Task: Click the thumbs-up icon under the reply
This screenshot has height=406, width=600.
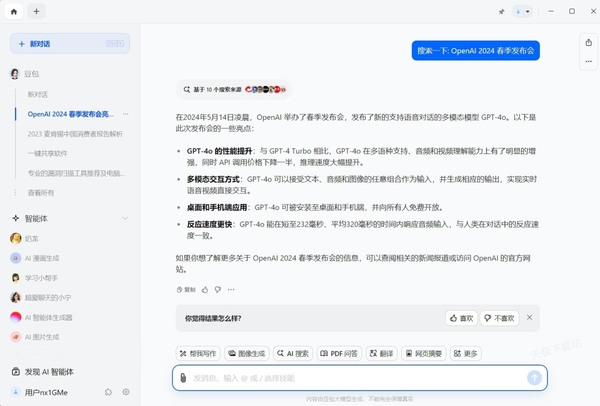Action: point(205,289)
